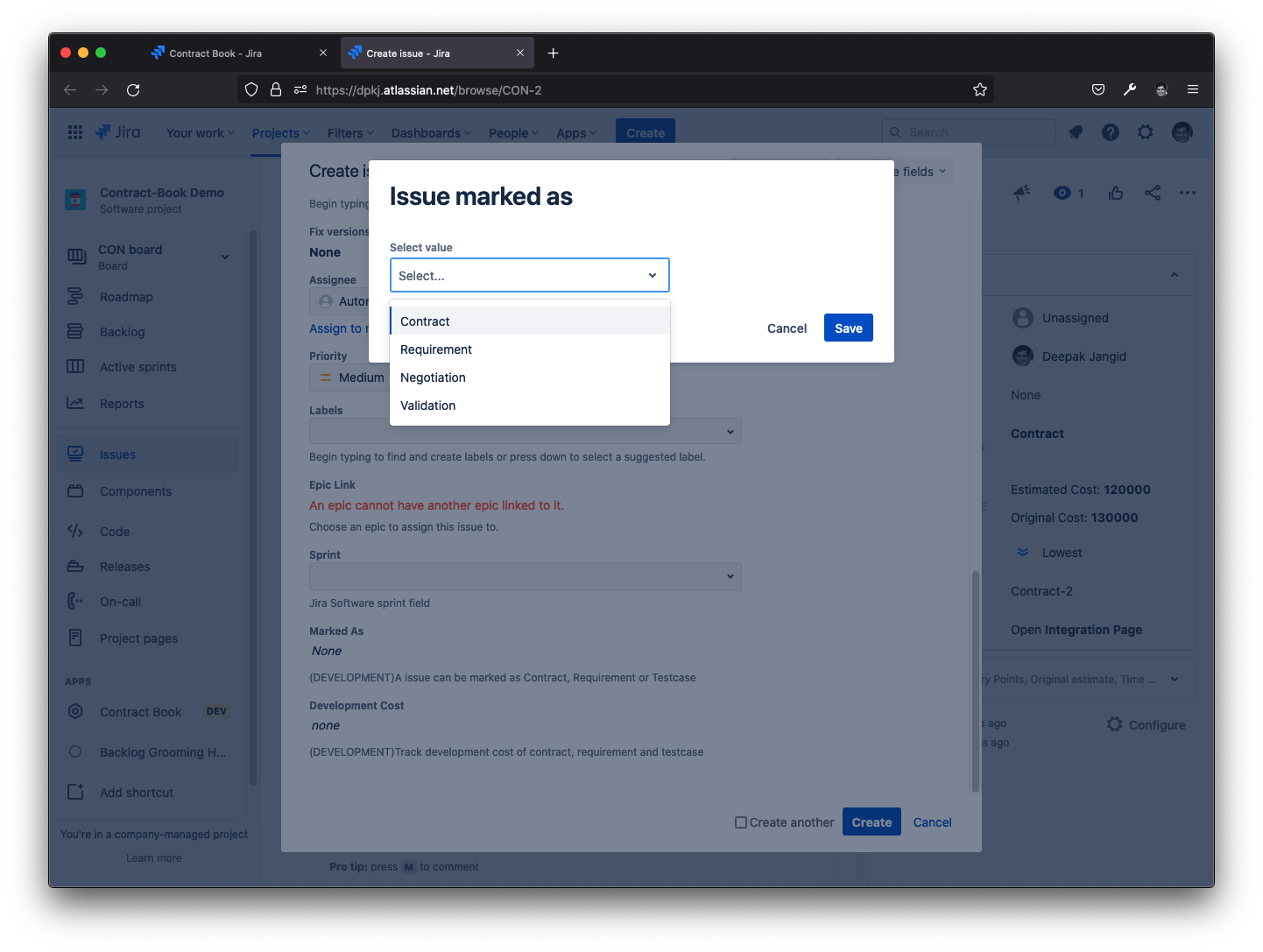This screenshot has width=1263, height=952.
Task: Vote for this issue with thumbs-up icon
Action: (1116, 193)
